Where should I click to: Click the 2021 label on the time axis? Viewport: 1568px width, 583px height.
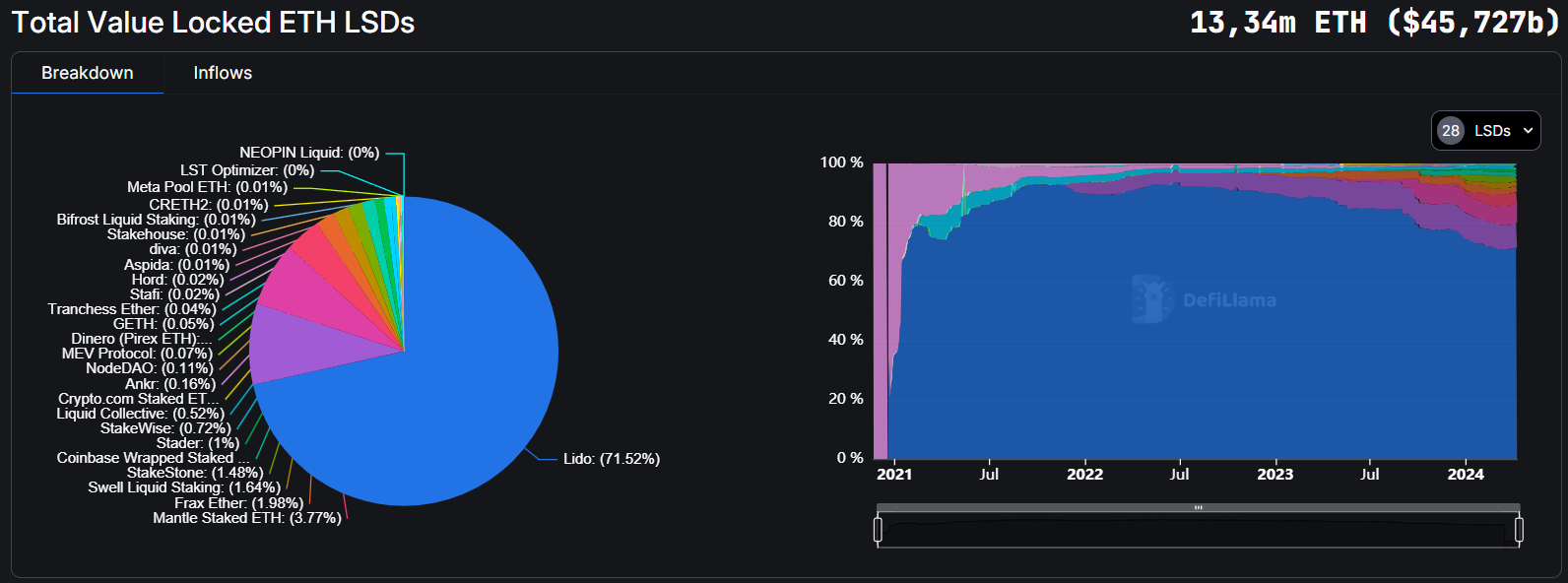point(894,475)
